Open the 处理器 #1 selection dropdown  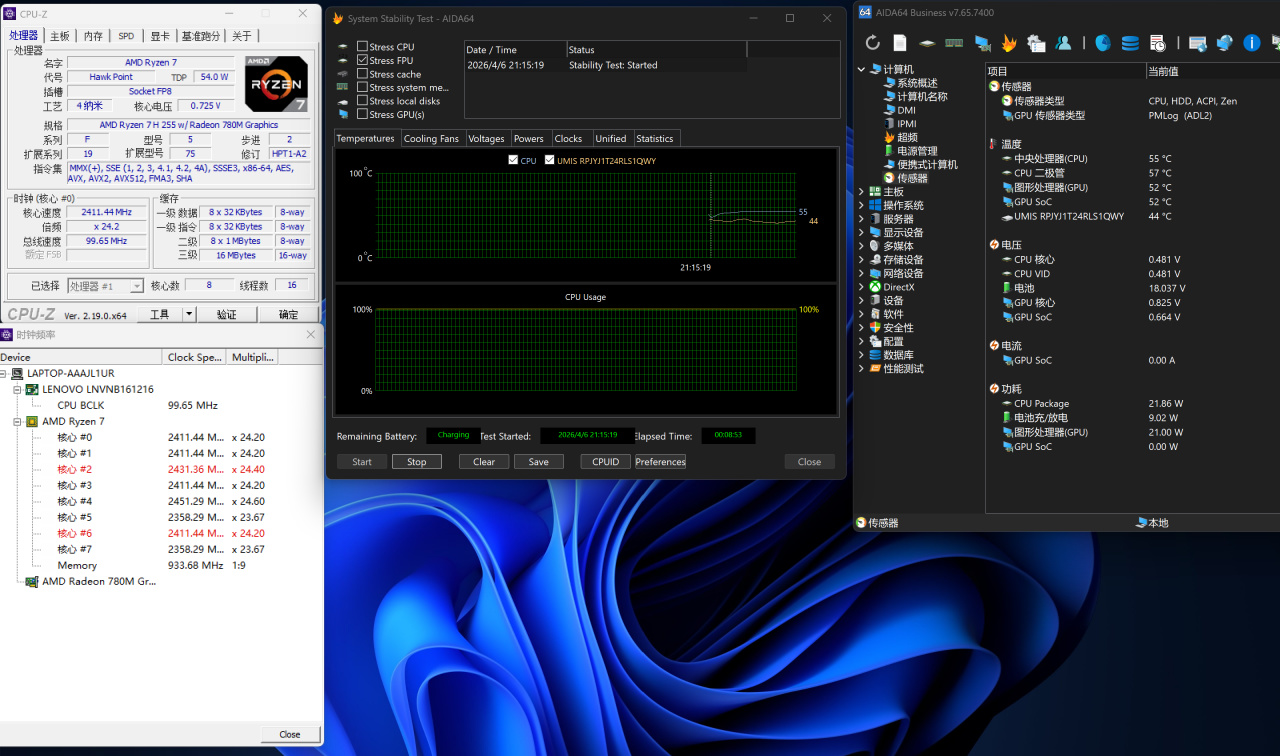[136, 286]
